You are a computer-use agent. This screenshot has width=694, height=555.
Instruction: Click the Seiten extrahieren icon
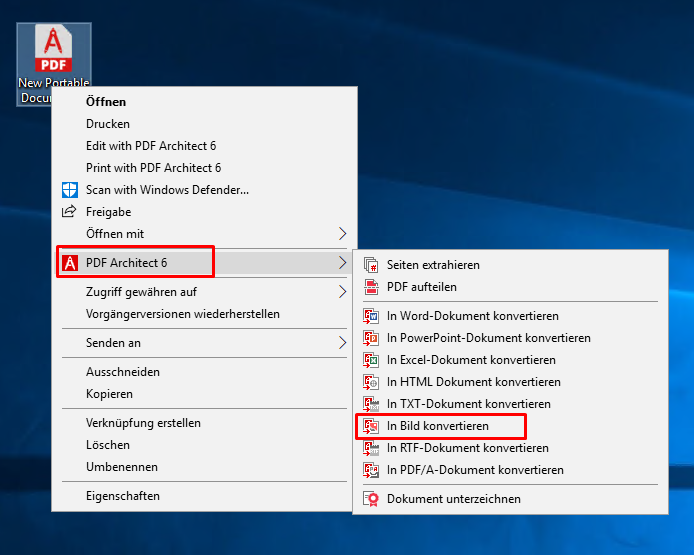[371, 265]
